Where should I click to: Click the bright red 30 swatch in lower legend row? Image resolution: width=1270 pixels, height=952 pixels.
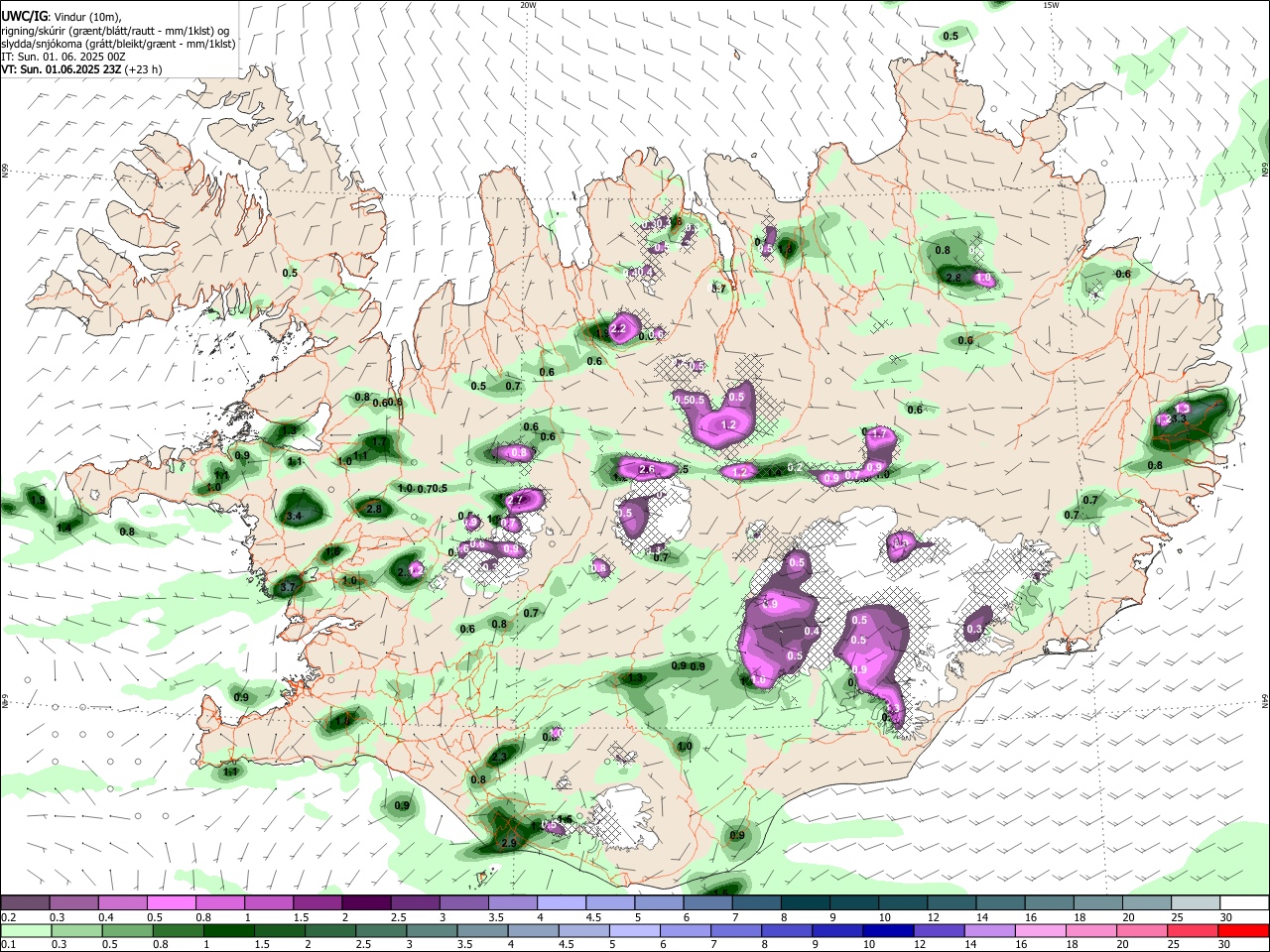pyautogui.click(x=1244, y=930)
